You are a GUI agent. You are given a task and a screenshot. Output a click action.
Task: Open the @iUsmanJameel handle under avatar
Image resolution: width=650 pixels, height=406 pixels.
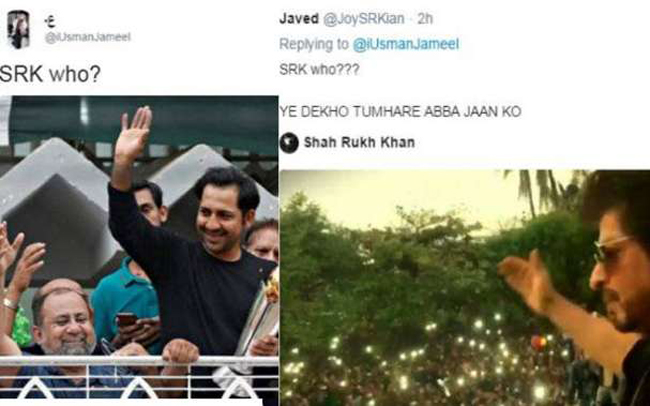click(x=88, y=37)
